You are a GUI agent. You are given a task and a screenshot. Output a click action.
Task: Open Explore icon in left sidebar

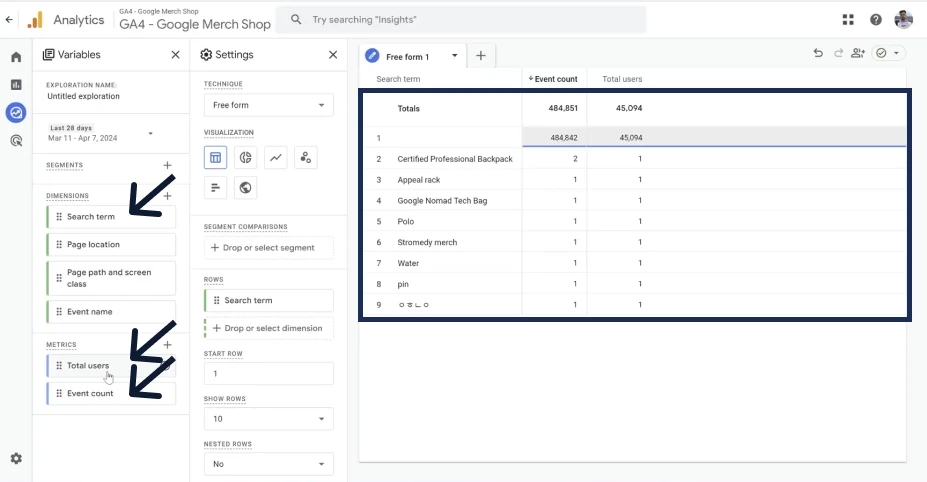click(16, 112)
